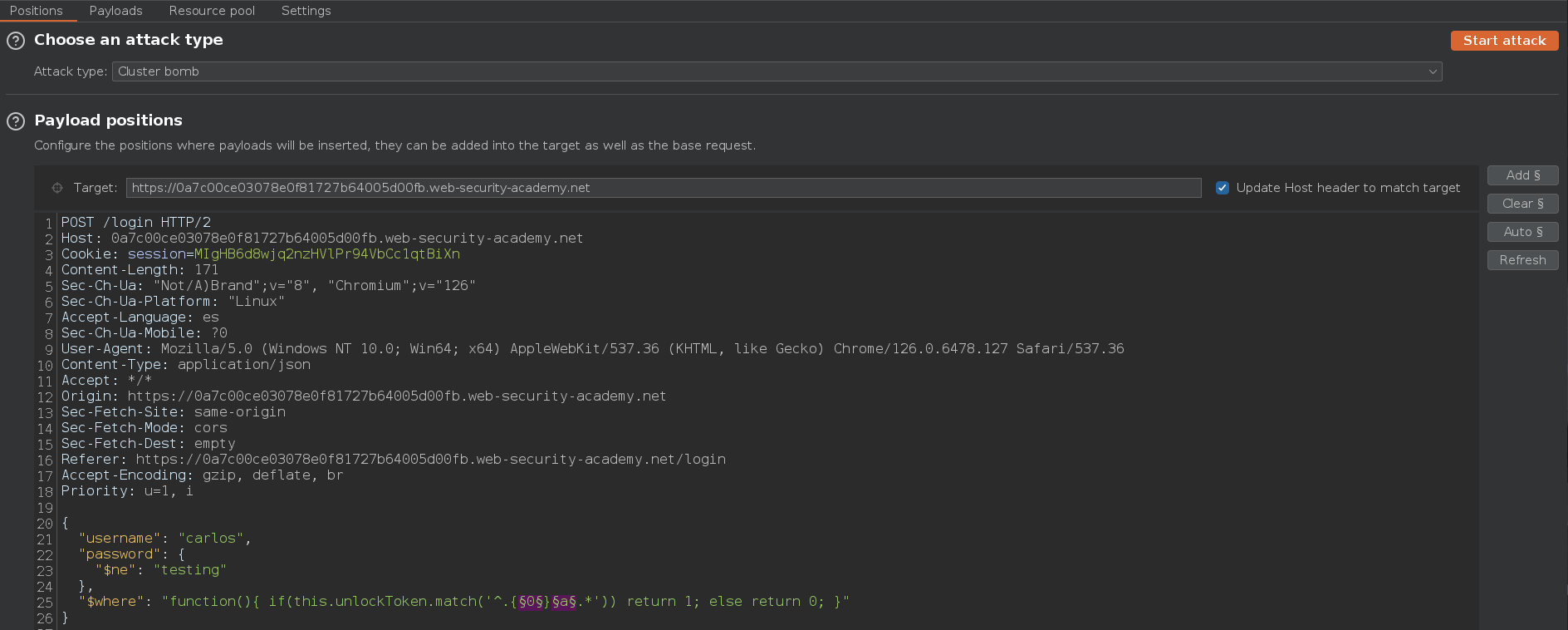Image resolution: width=1568 pixels, height=630 pixels.
Task: Click the POST /login HTTP/2 request line
Action: coord(136,223)
